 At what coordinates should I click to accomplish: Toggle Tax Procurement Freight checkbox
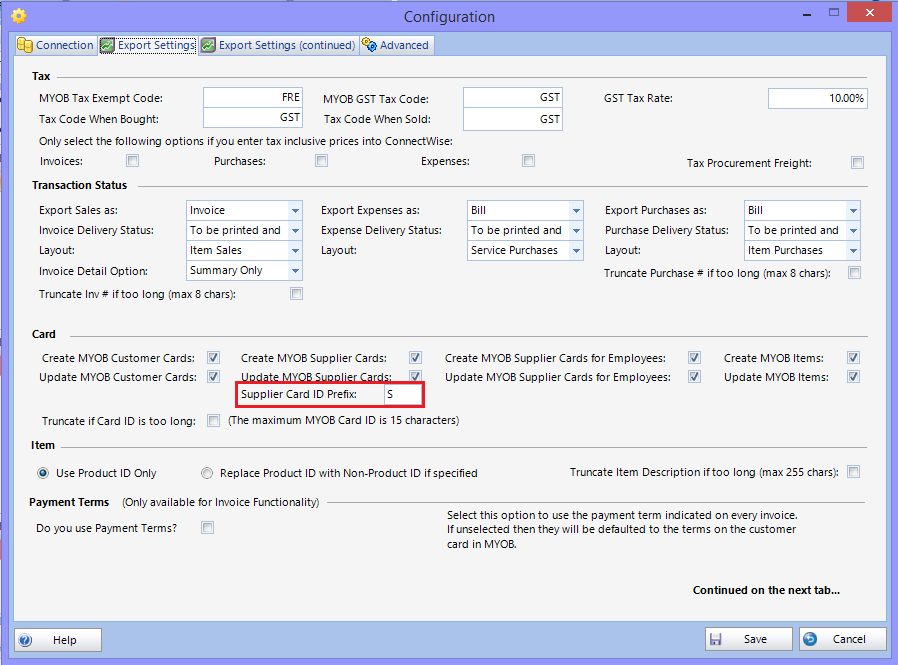(x=857, y=163)
